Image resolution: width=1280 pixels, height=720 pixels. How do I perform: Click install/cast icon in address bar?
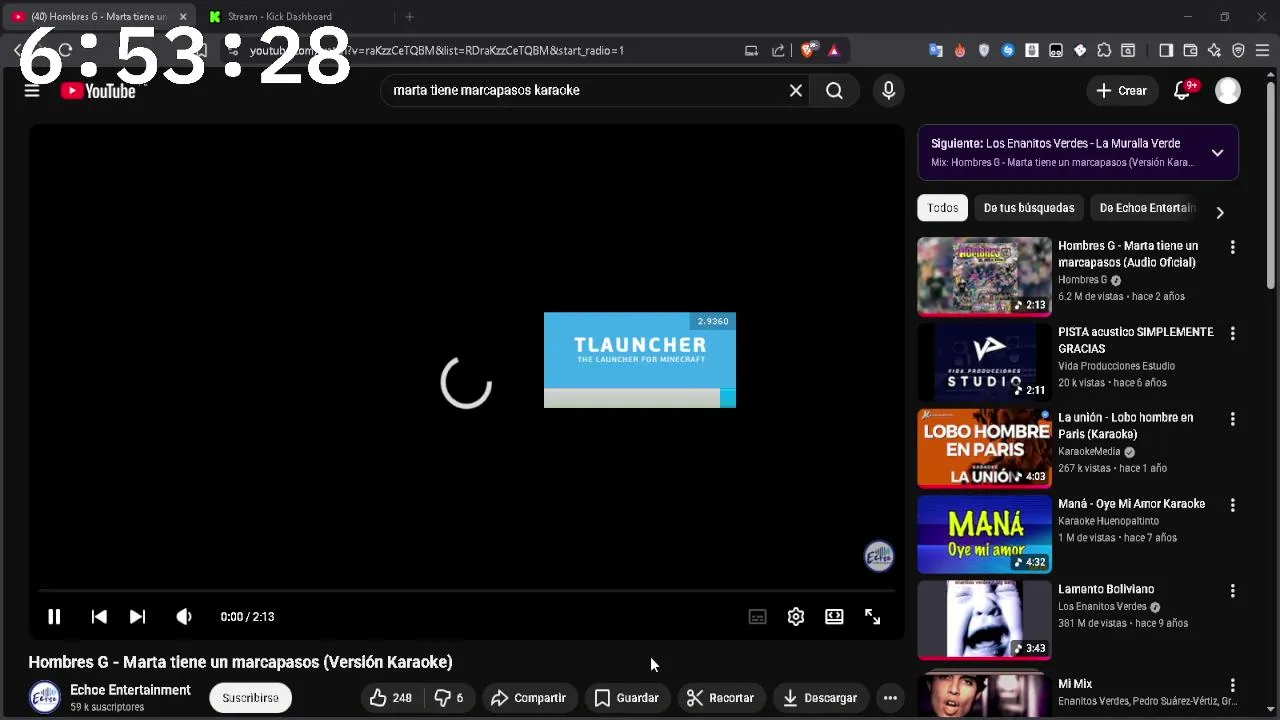[751, 50]
